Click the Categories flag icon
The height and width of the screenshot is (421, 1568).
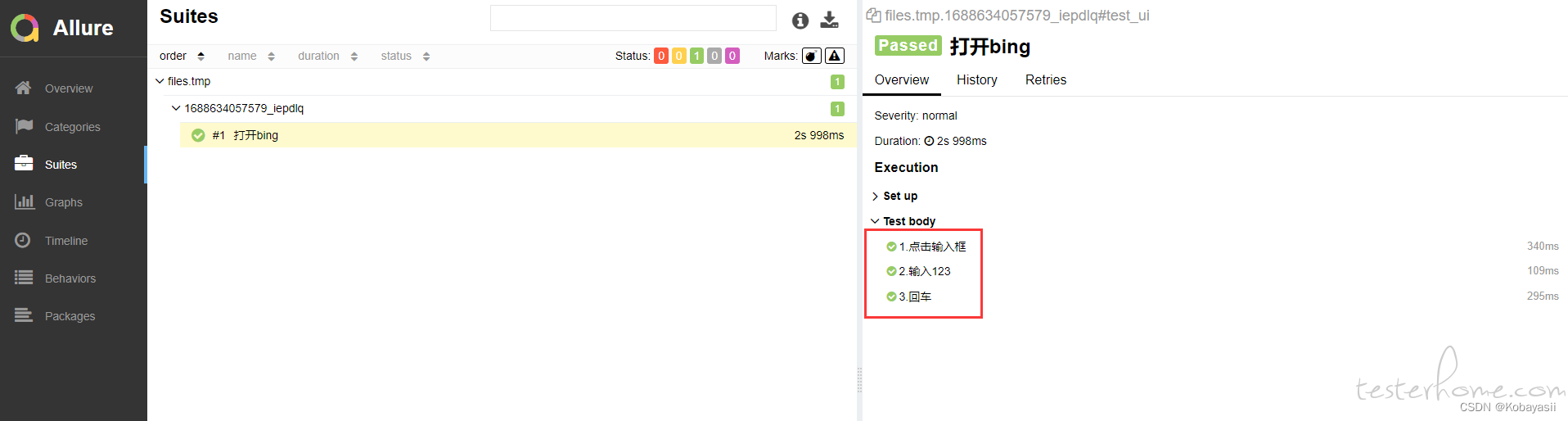[24, 126]
